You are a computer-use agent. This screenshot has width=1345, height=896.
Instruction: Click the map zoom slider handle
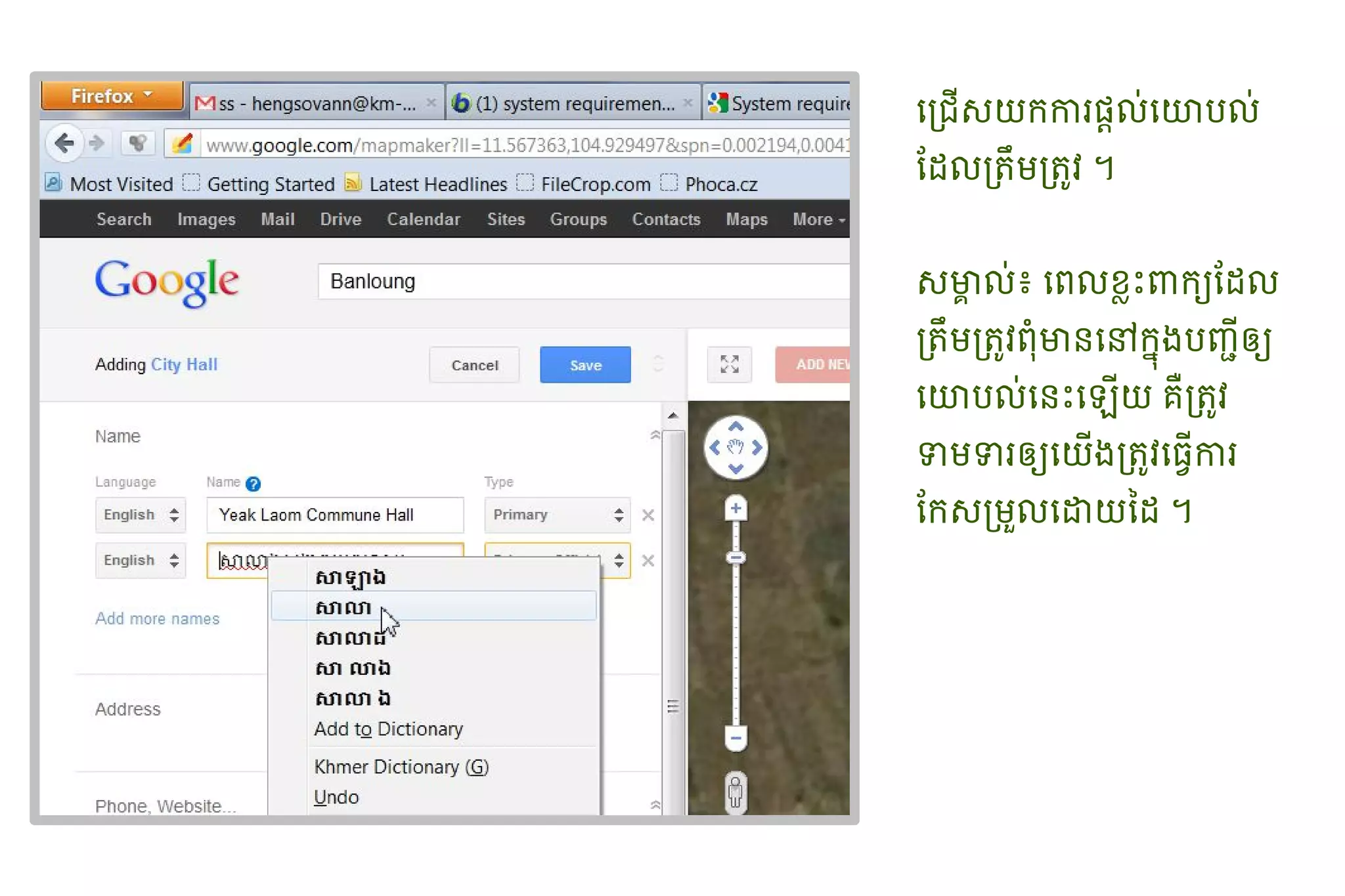[x=736, y=557]
